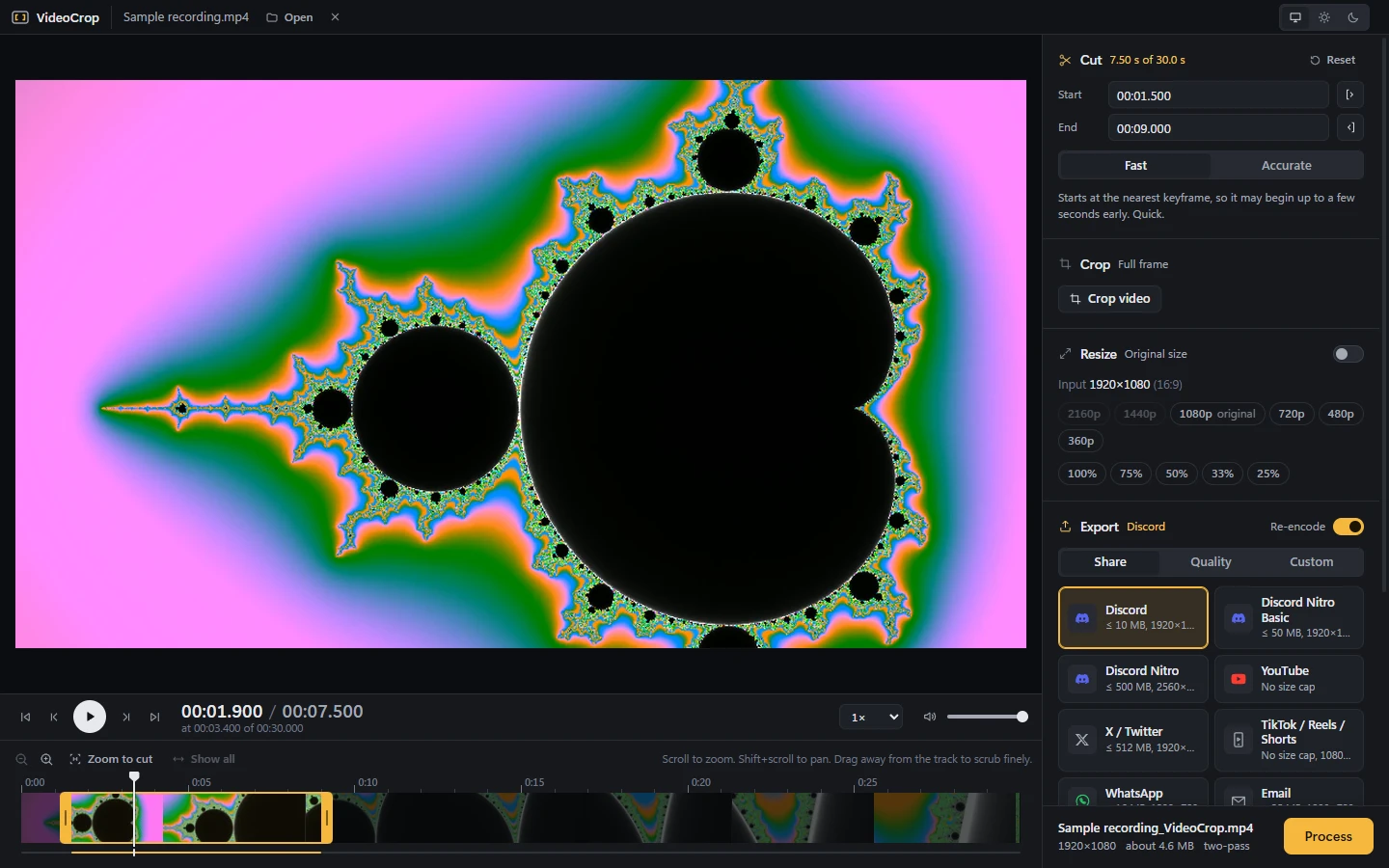Set End to current playhead position
The height and width of the screenshot is (868, 1389).
tap(1350, 127)
